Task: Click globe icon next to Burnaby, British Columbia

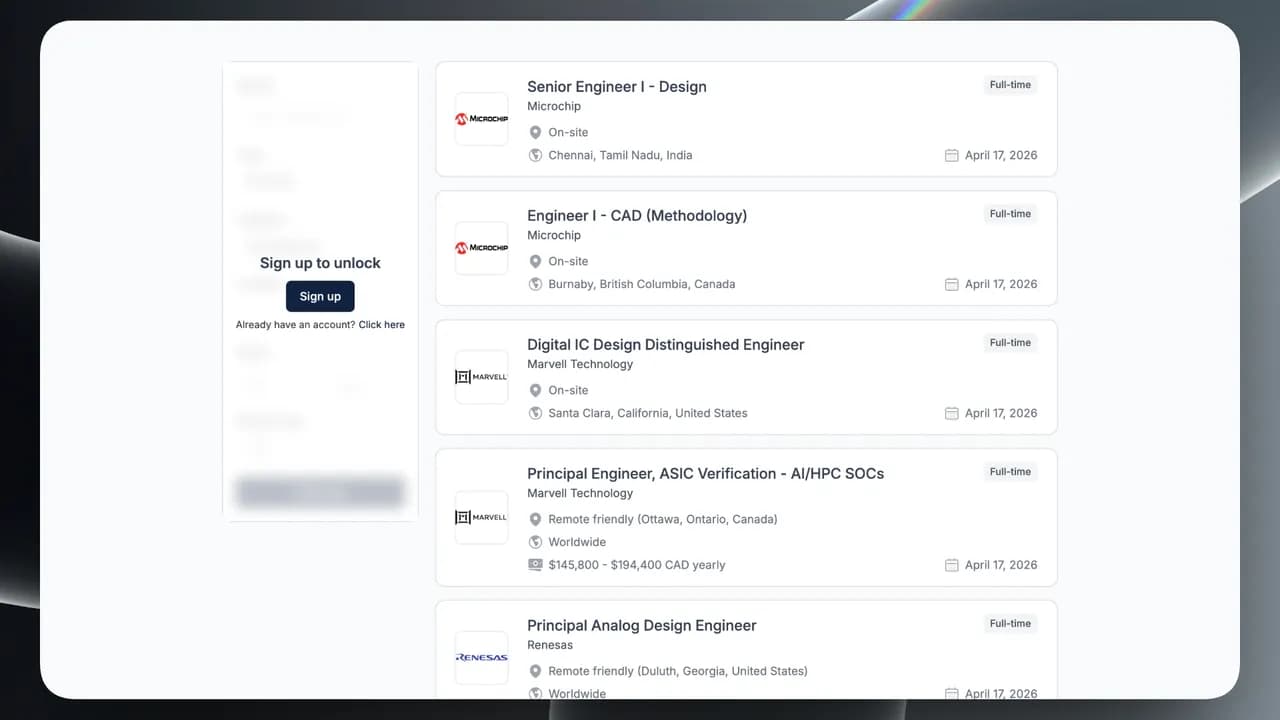Action: (x=535, y=284)
